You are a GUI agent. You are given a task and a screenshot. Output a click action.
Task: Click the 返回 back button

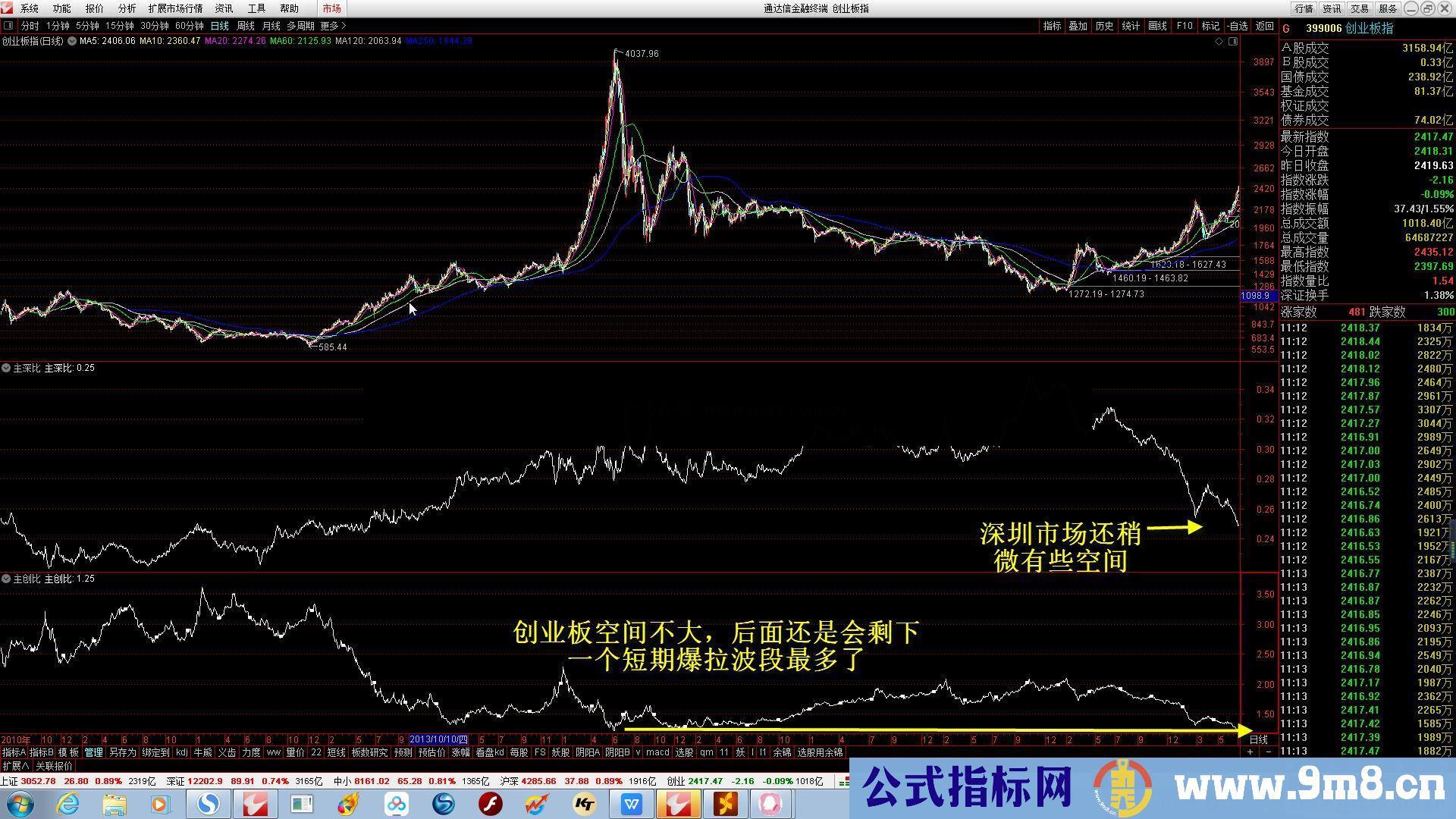(x=1265, y=26)
